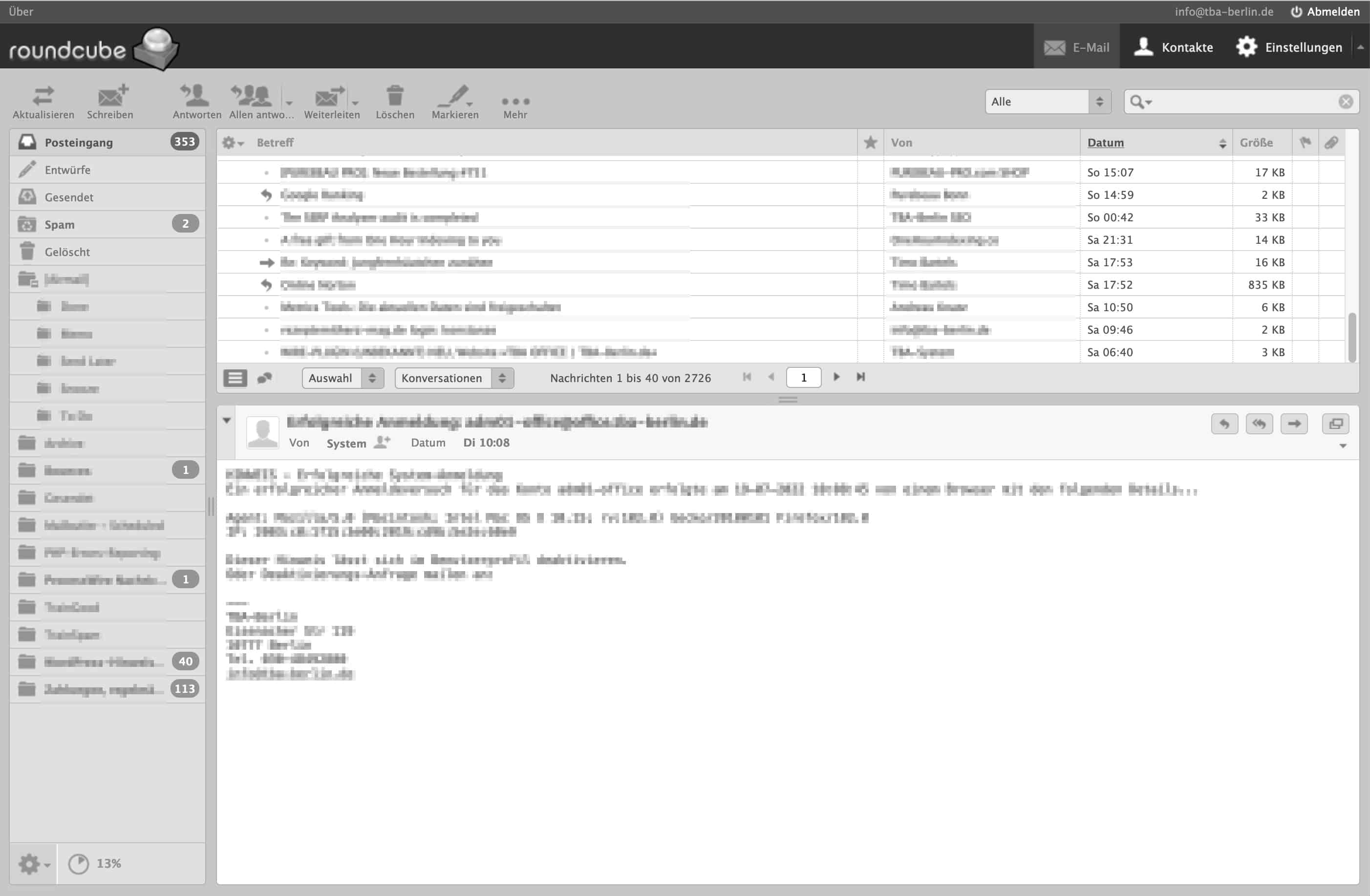Open the message list options gear icon
The height and width of the screenshot is (896, 1370).
[230, 142]
